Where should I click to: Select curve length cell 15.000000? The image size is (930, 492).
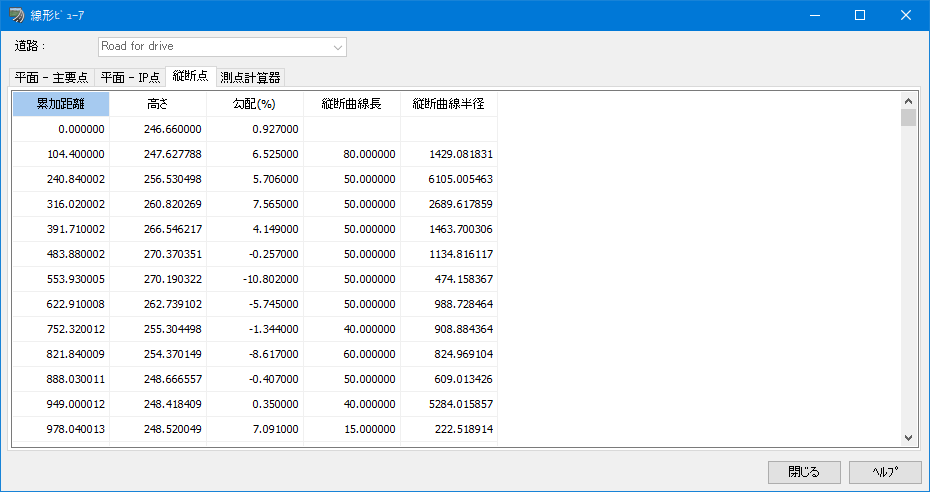[x=352, y=429]
